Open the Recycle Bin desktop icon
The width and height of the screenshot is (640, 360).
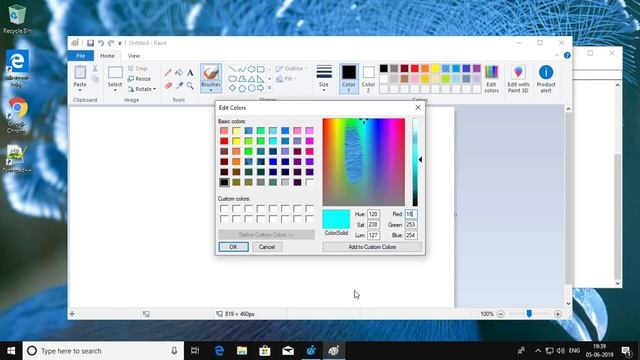pyautogui.click(x=17, y=19)
